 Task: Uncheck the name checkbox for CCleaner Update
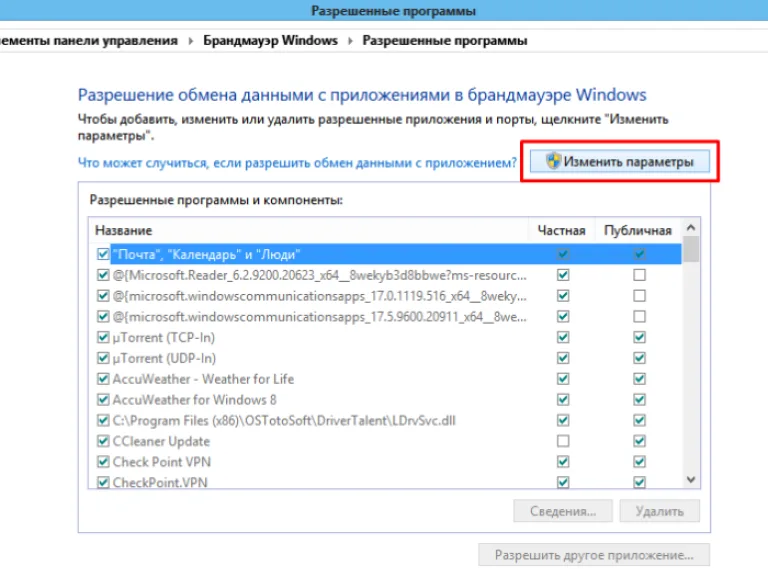(103, 441)
